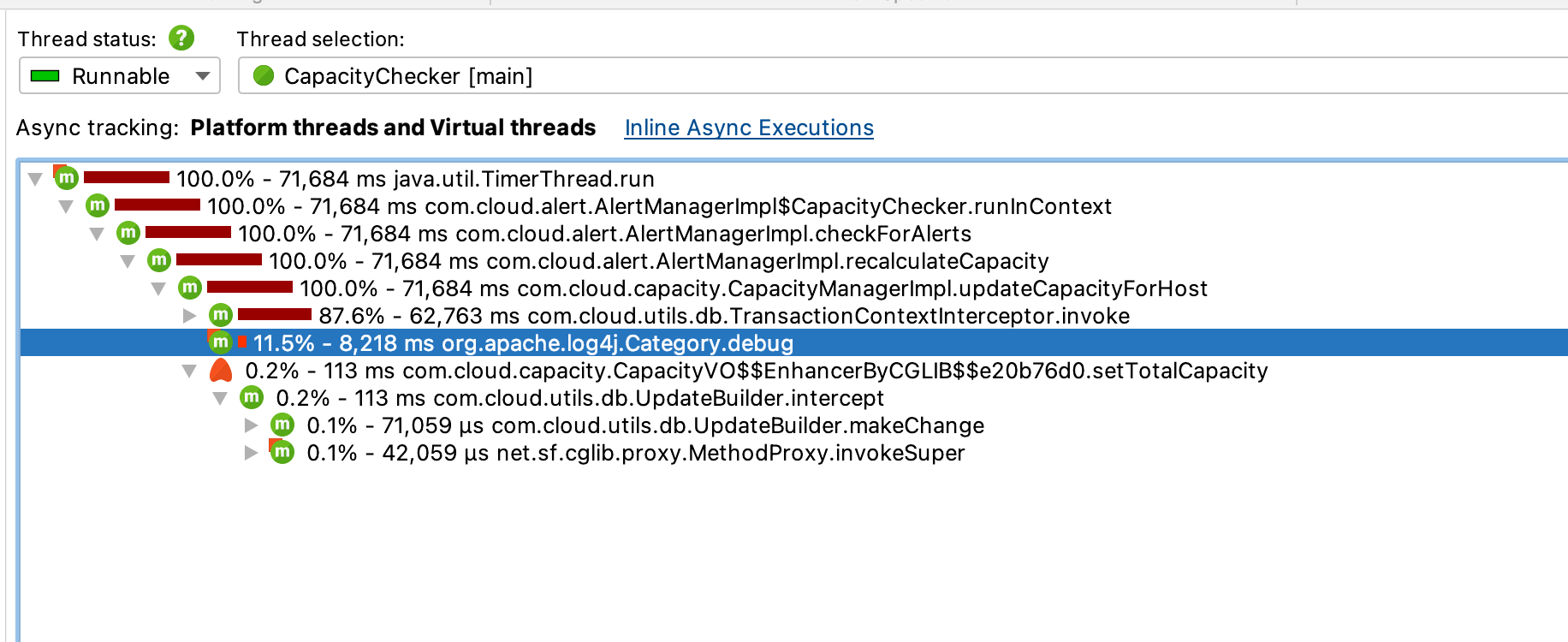Click the red time bar for recalculateCapacity
Image resolution: width=1568 pixels, height=642 pixels.
[x=219, y=260]
